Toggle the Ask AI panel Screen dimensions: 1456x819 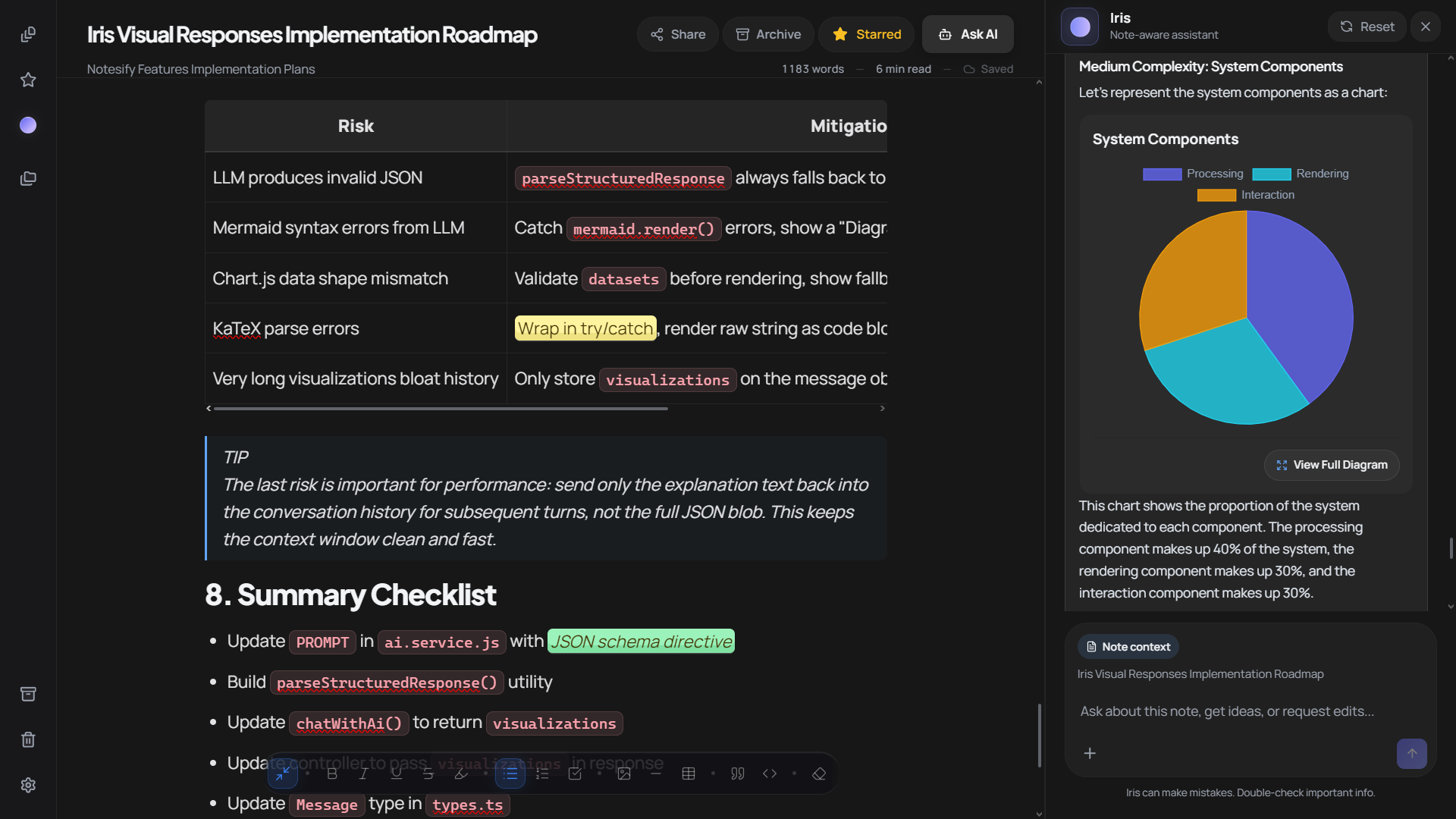pyautogui.click(x=968, y=34)
